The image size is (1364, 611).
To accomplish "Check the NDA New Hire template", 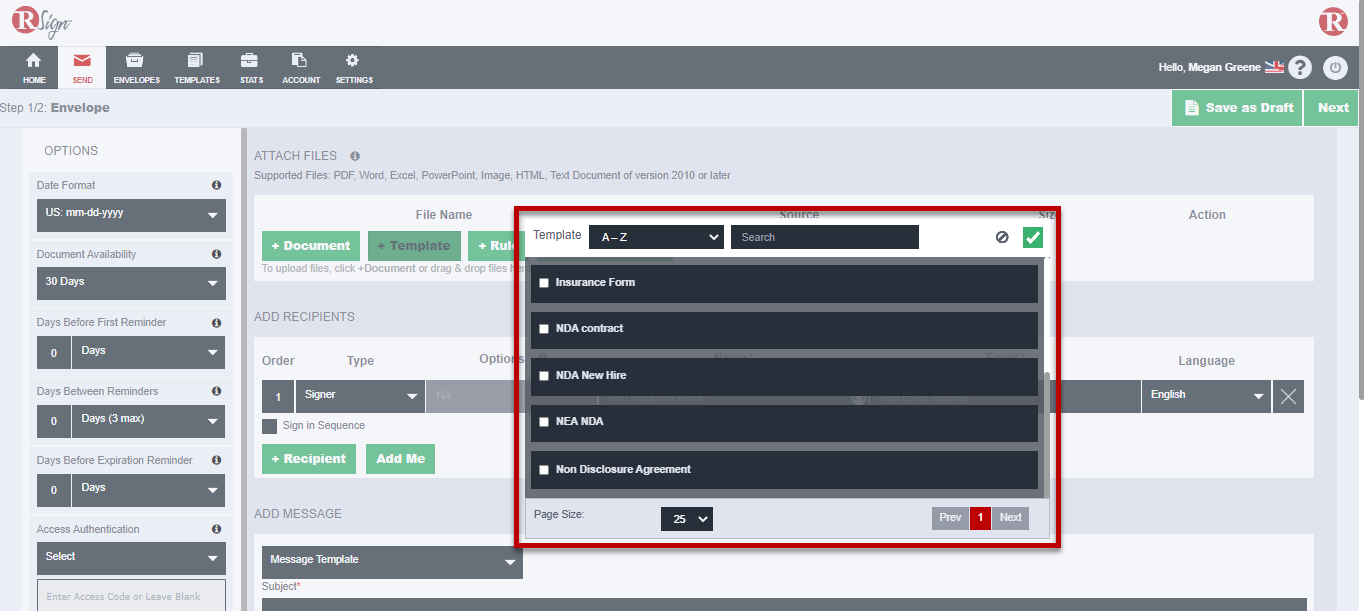I will tap(544, 376).
